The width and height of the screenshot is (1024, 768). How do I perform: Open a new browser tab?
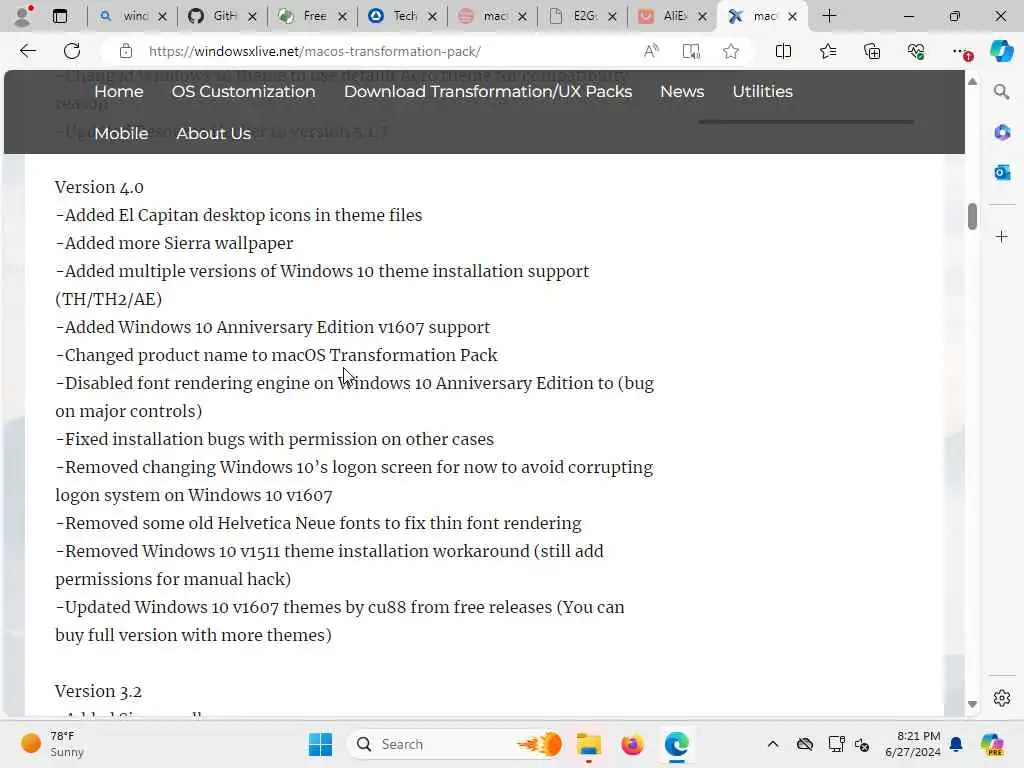[829, 16]
